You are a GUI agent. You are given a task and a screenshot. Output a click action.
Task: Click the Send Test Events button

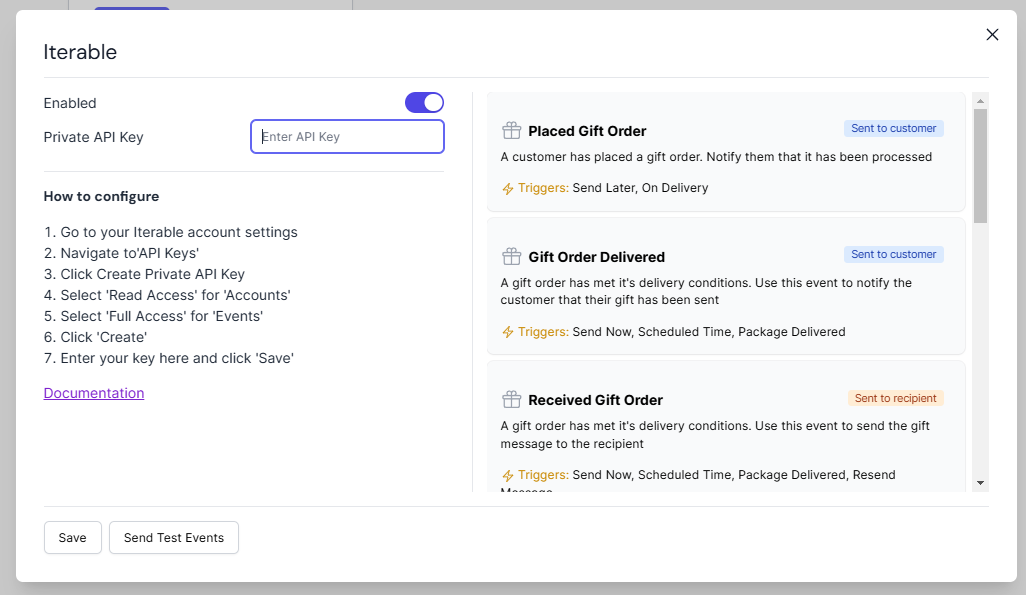[x=173, y=537]
